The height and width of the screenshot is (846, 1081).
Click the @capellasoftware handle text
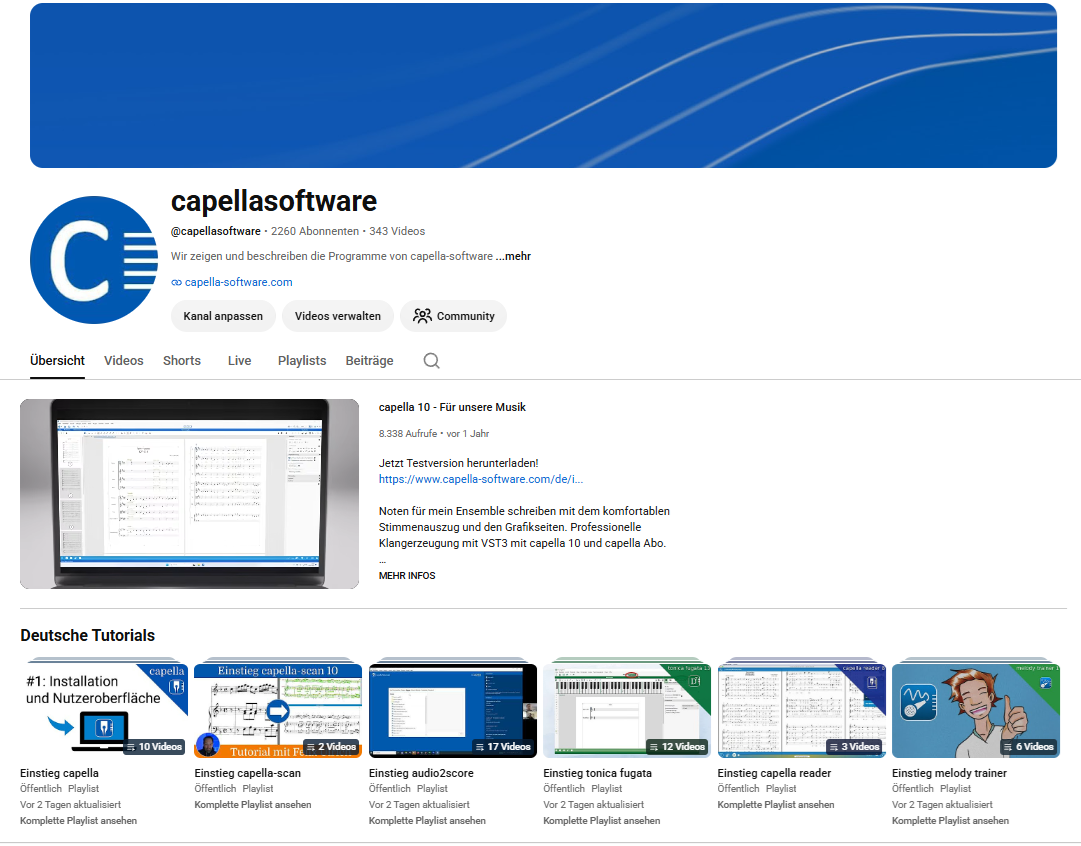(216, 232)
